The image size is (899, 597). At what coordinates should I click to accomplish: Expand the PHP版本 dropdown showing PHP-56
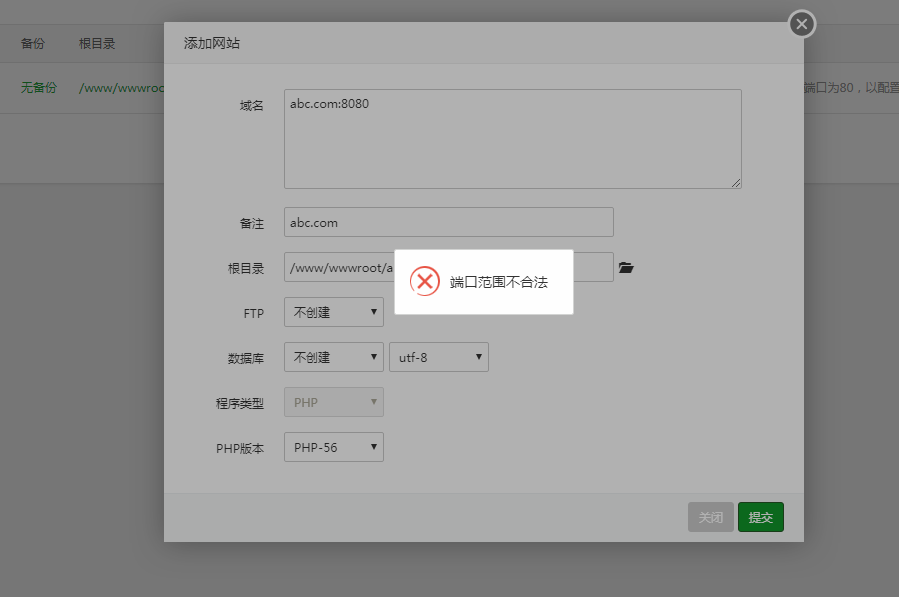click(333, 447)
